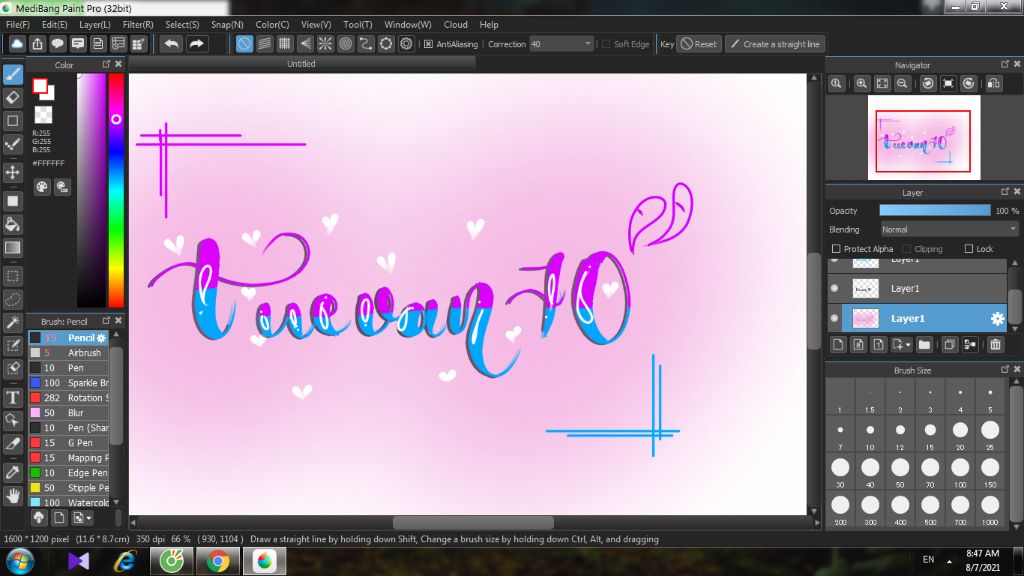
Task: Open Blending mode dropdown
Action: (949, 229)
